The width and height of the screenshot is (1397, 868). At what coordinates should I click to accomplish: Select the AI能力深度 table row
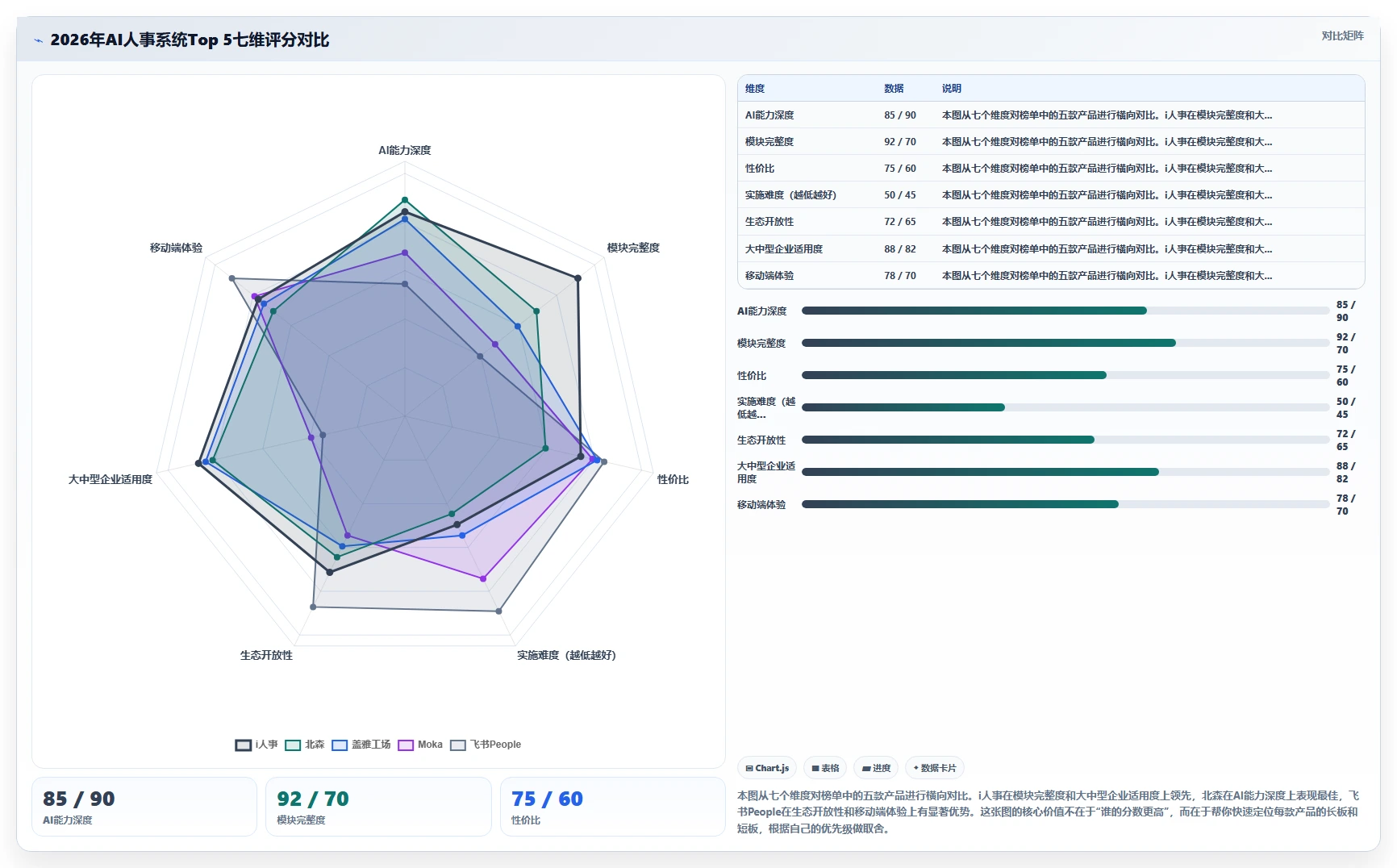click(x=1051, y=115)
